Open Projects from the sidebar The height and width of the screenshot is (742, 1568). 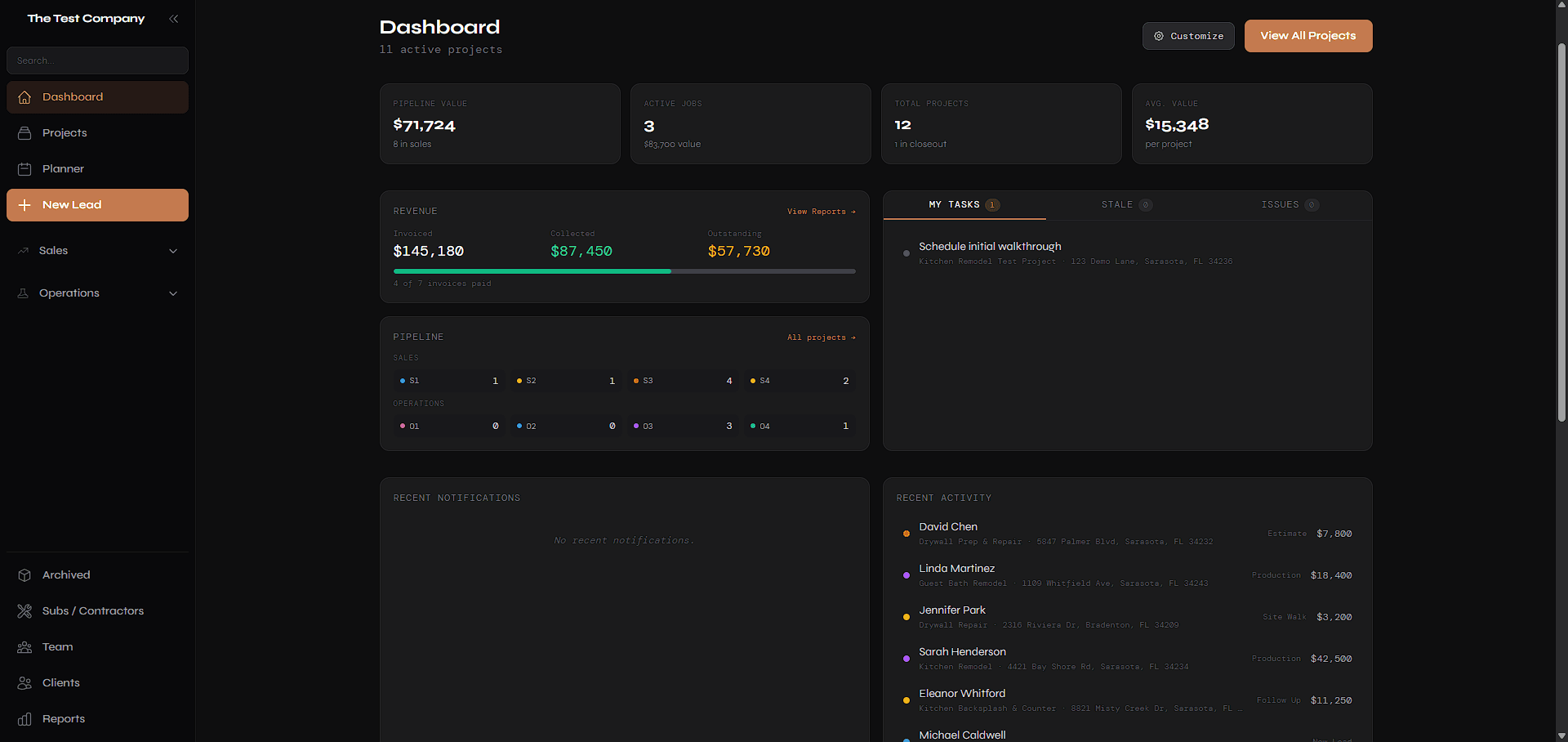tap(97, 133)
